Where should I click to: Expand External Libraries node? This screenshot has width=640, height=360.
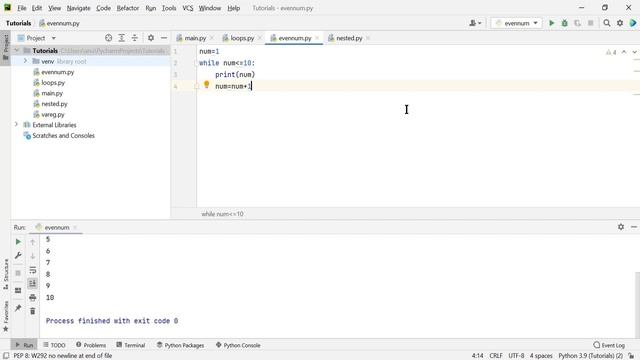click(16, 124)
